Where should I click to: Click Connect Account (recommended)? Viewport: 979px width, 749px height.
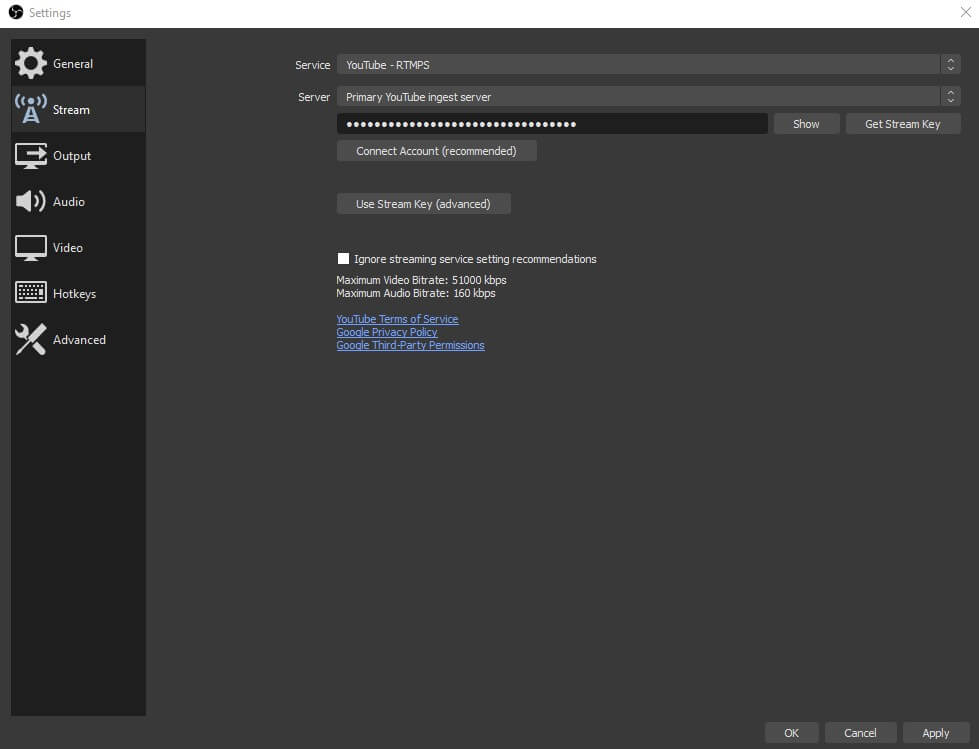pos(436,150)
